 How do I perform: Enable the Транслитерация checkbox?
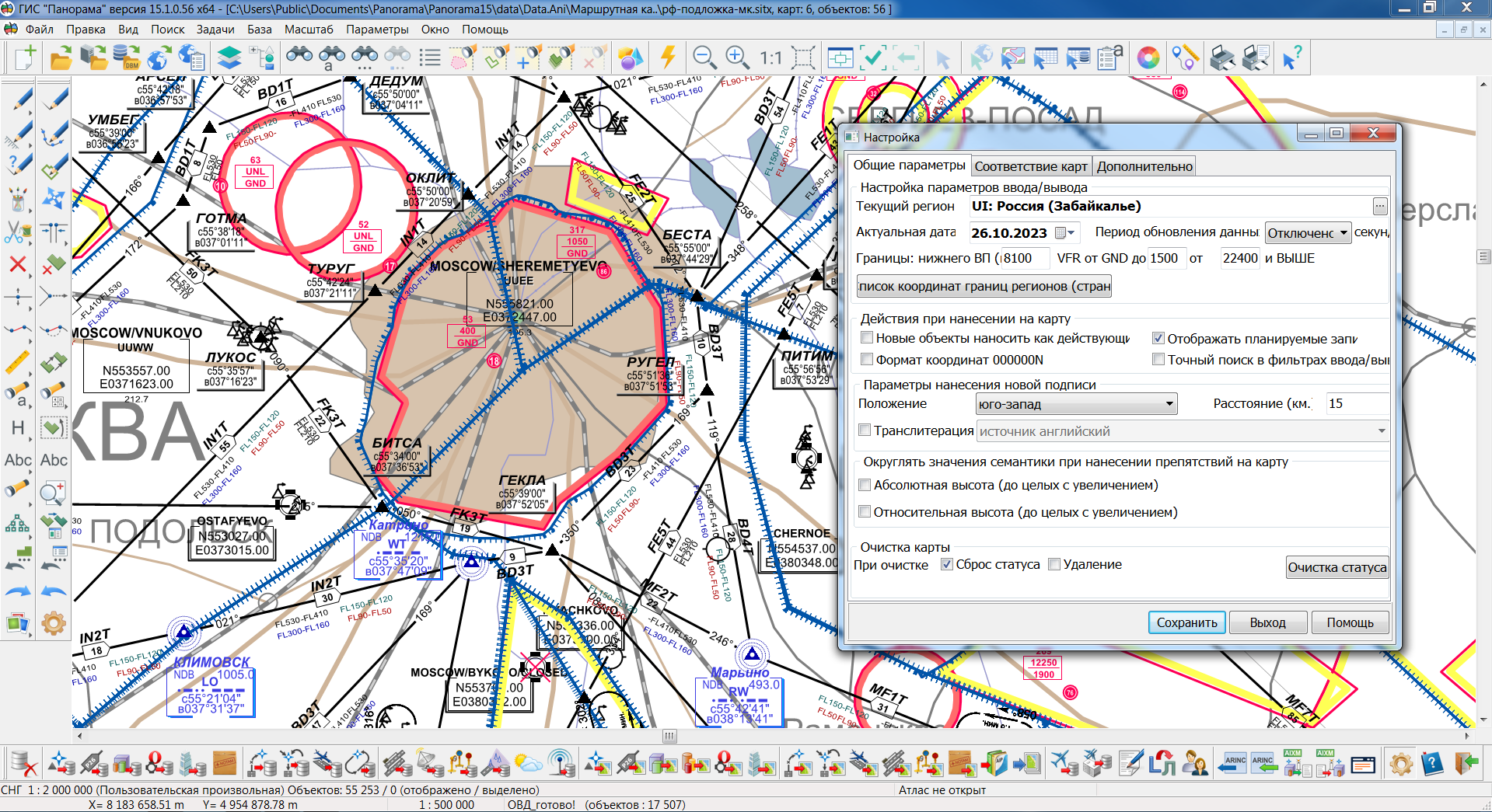pos(865,430)
